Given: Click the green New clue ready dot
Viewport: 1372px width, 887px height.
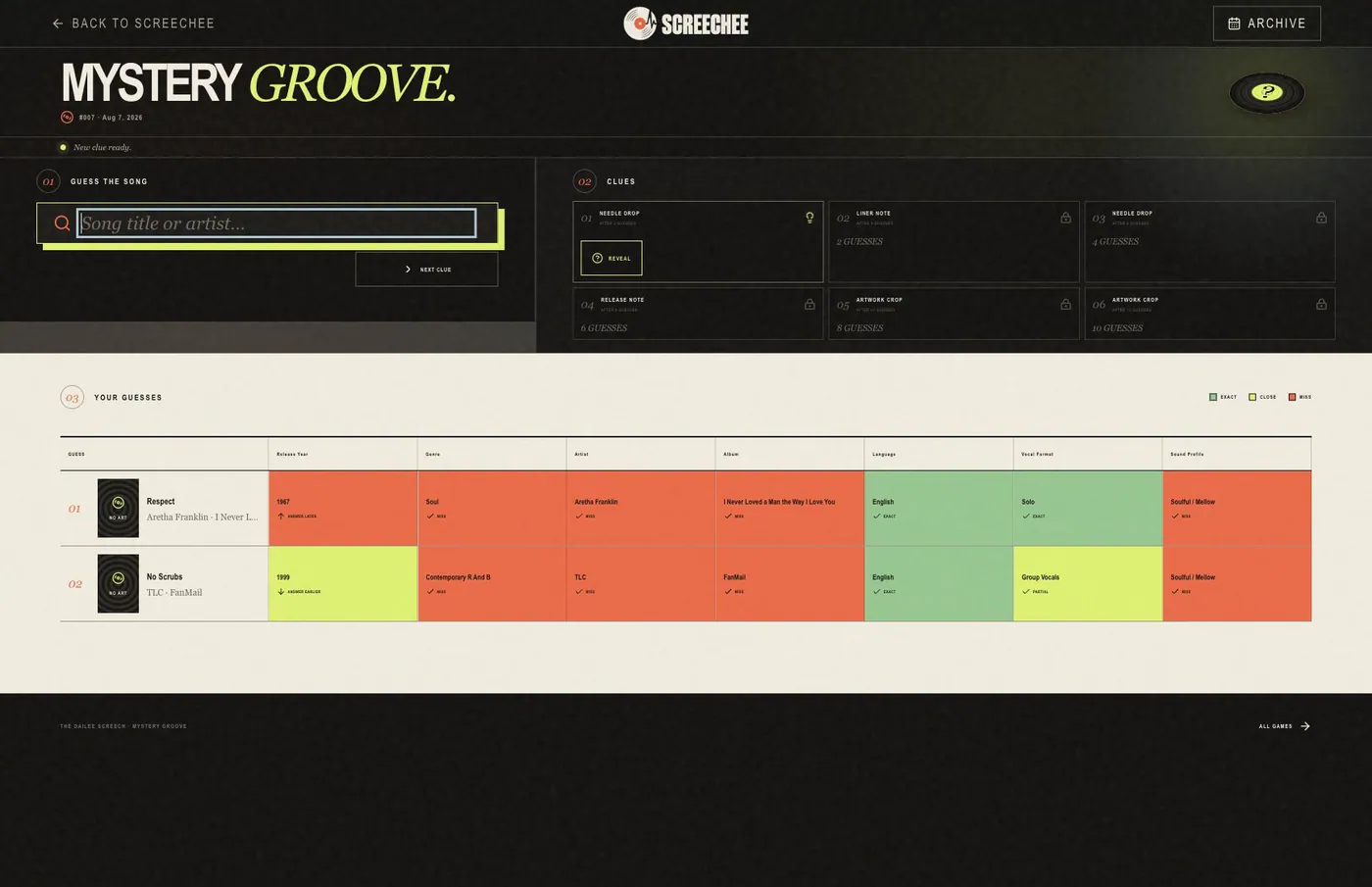Looking at the screenshot, I should tap(63, 147).
